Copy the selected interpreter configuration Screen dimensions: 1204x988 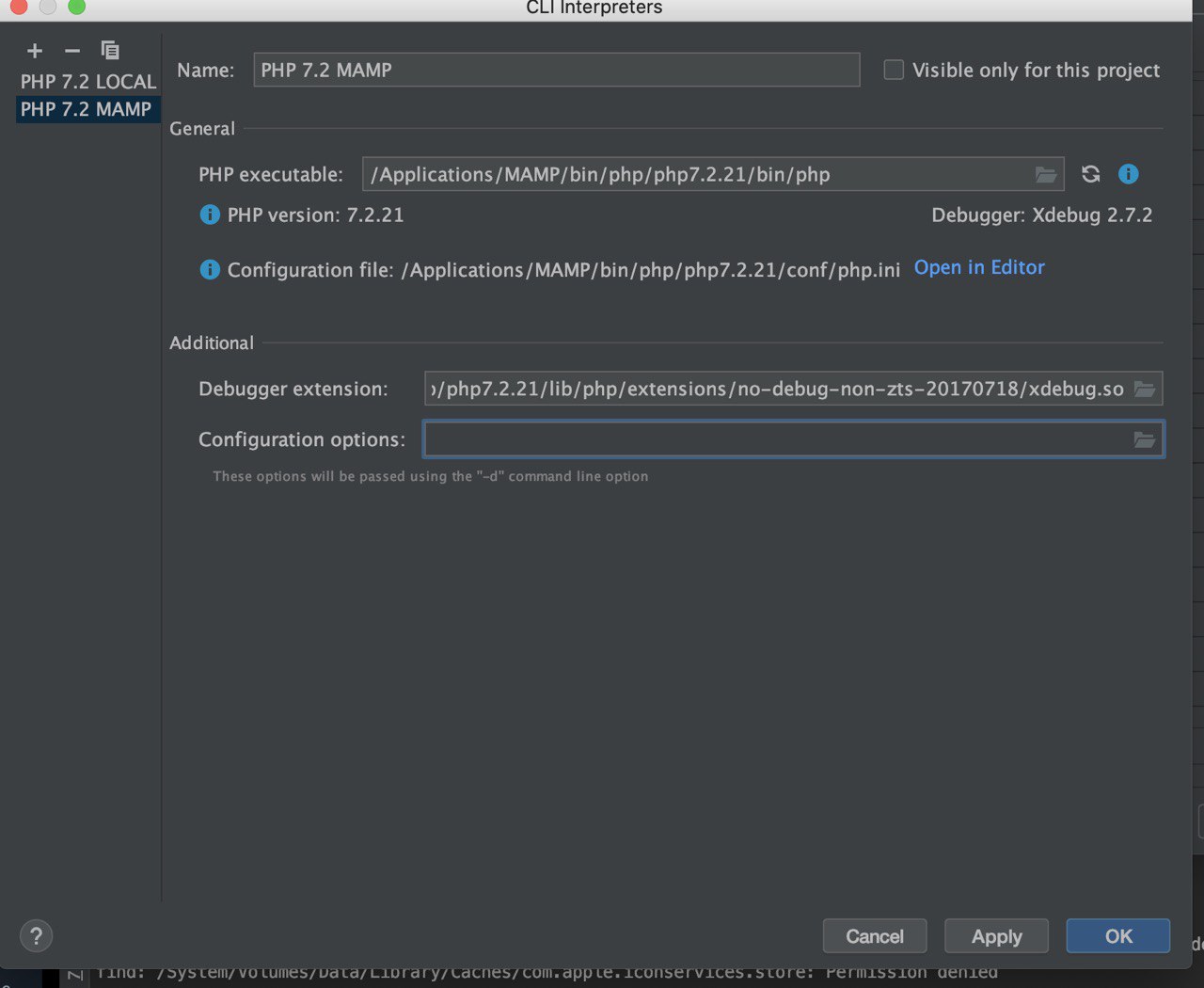click(x=110, y=50)
